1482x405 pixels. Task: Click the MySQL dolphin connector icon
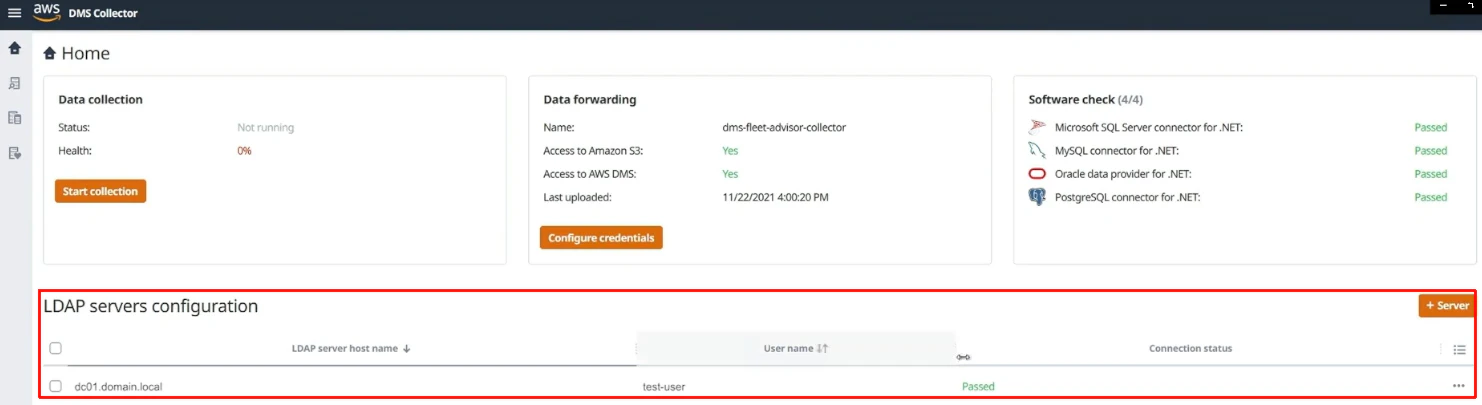point(1037,150)
